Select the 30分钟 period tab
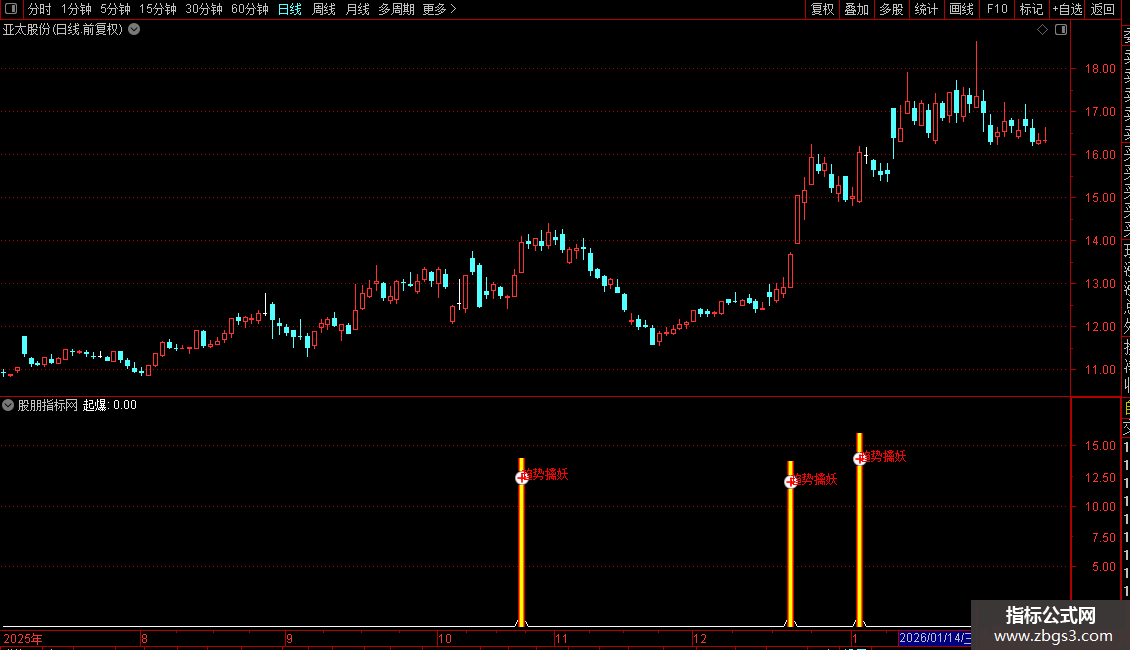This screenshot has width=1130, height=650. [x=203, y=9]
